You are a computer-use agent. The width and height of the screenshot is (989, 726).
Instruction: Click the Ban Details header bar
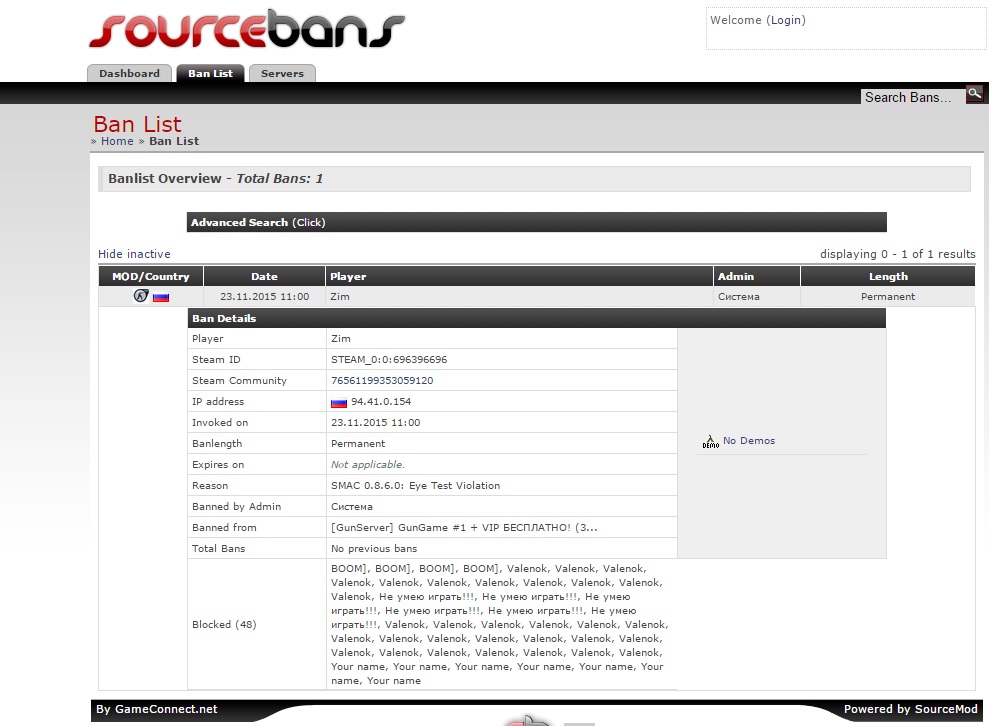click(537, 319)
